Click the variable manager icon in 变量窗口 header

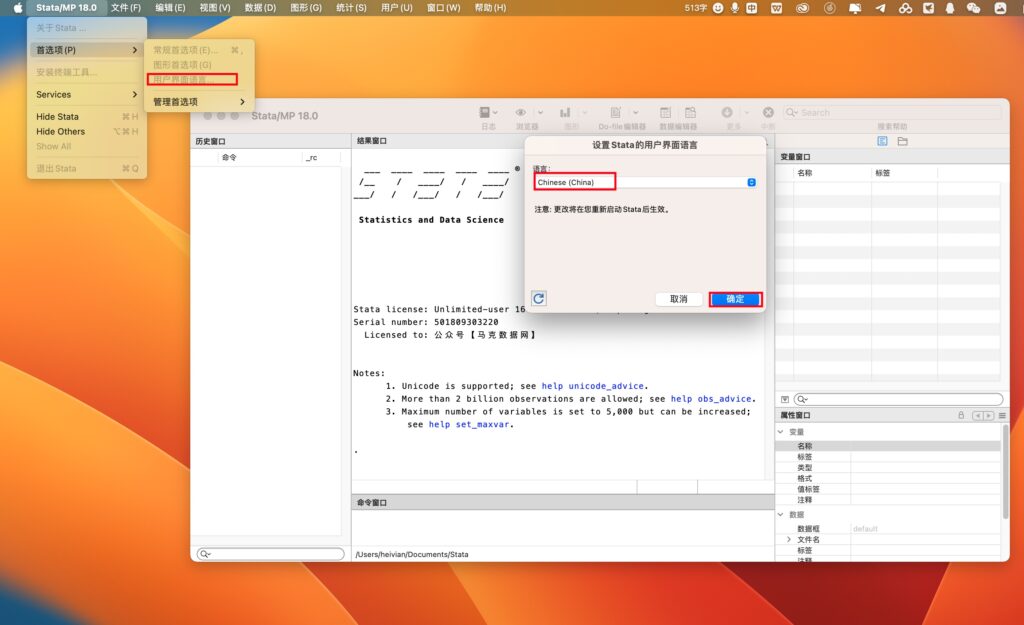coord(882,141)
